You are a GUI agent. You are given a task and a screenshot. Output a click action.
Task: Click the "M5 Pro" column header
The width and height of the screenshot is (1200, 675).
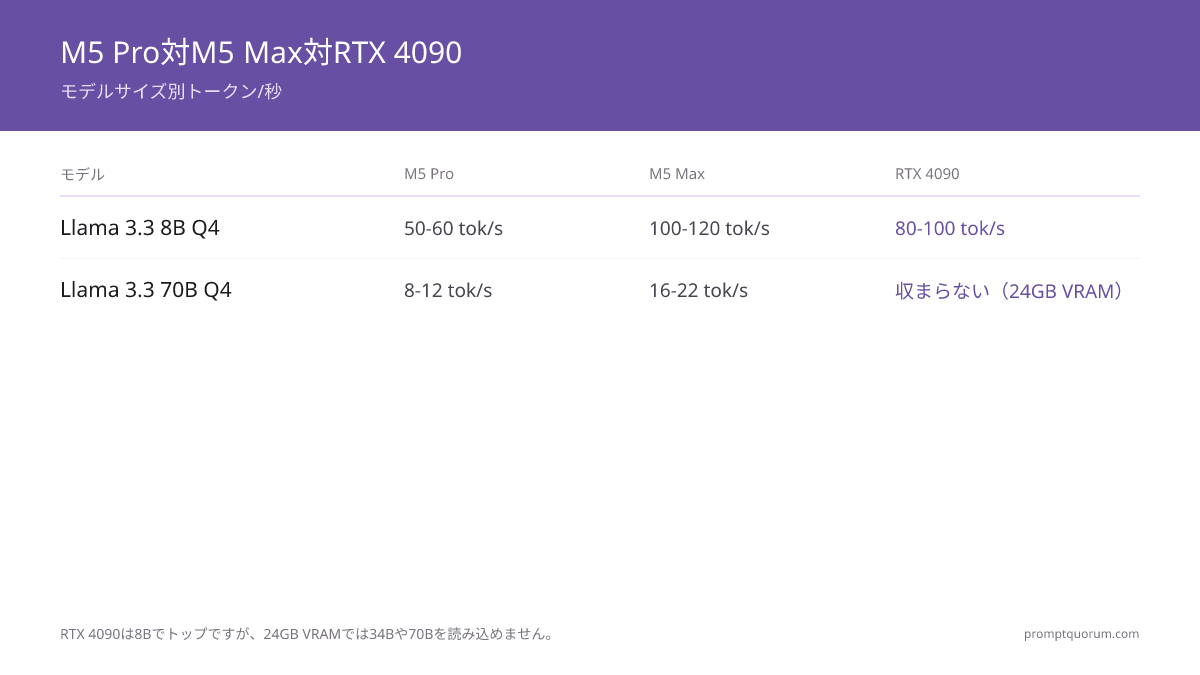(429, 174)
